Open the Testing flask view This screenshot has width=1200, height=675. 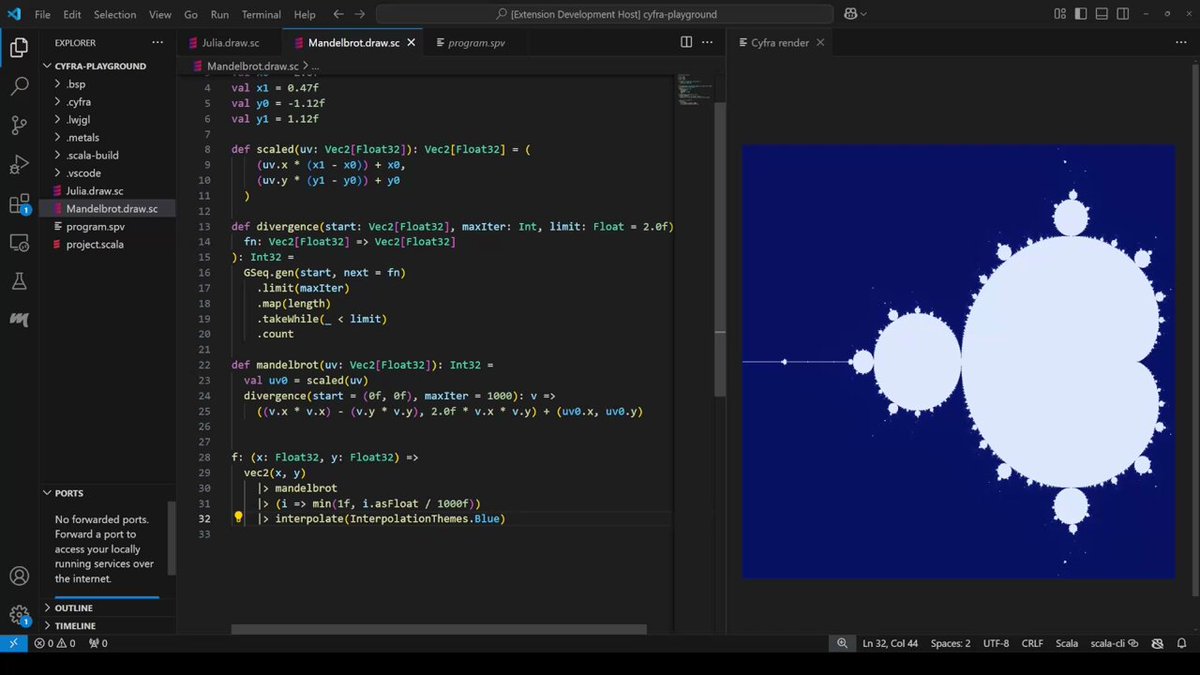pos(19,282)
